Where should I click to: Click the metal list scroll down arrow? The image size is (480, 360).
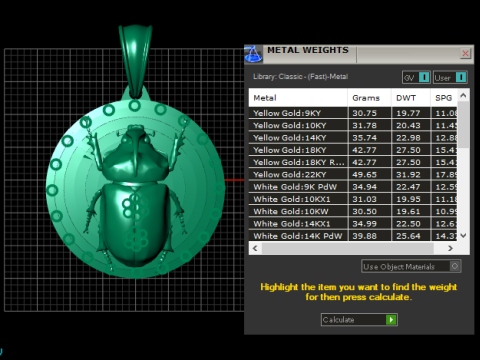pyautogui.click(x=463, y=235)
